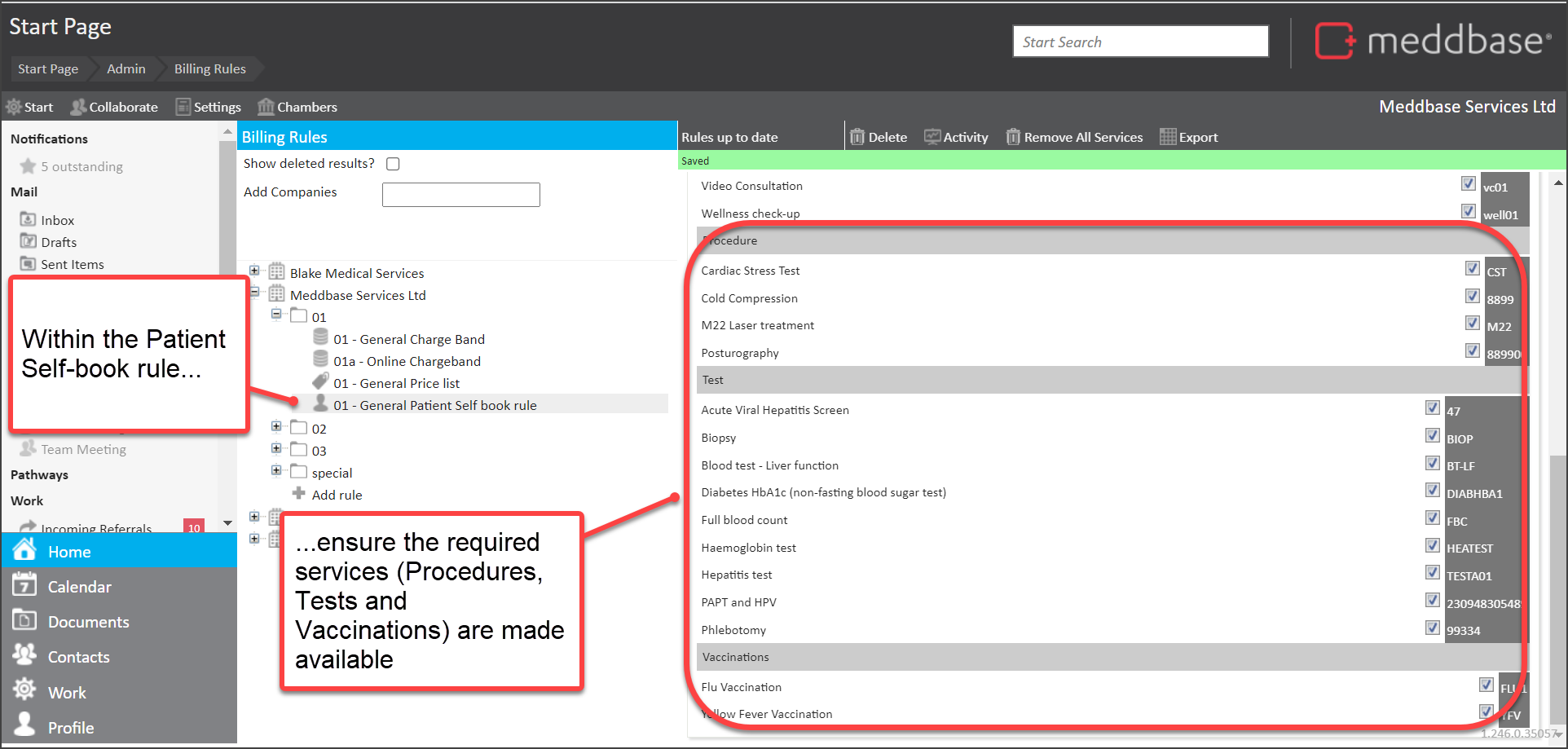
Task: Open Contacts in the left sidebar
Action: [78, 657]
